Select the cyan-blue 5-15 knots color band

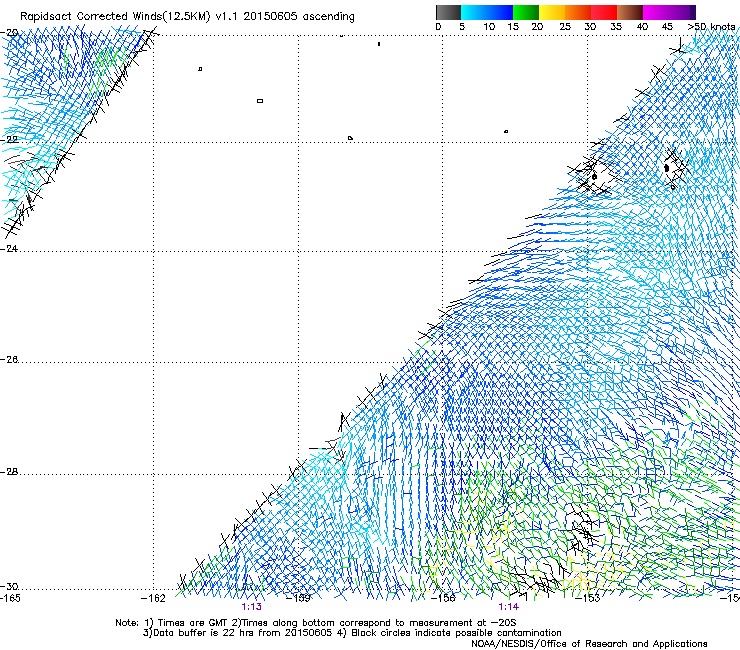(487, 12)
